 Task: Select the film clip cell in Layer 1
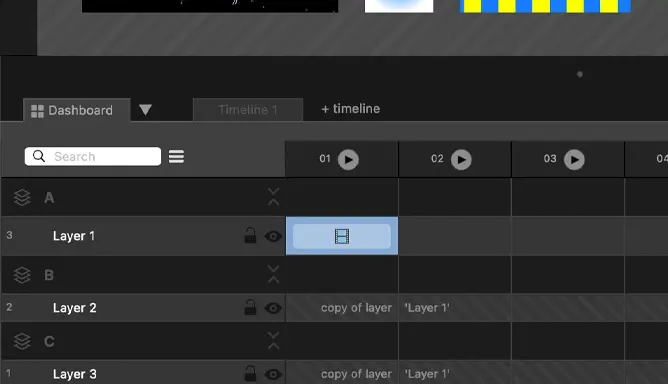pyautogui.click(x=342, y=236)
